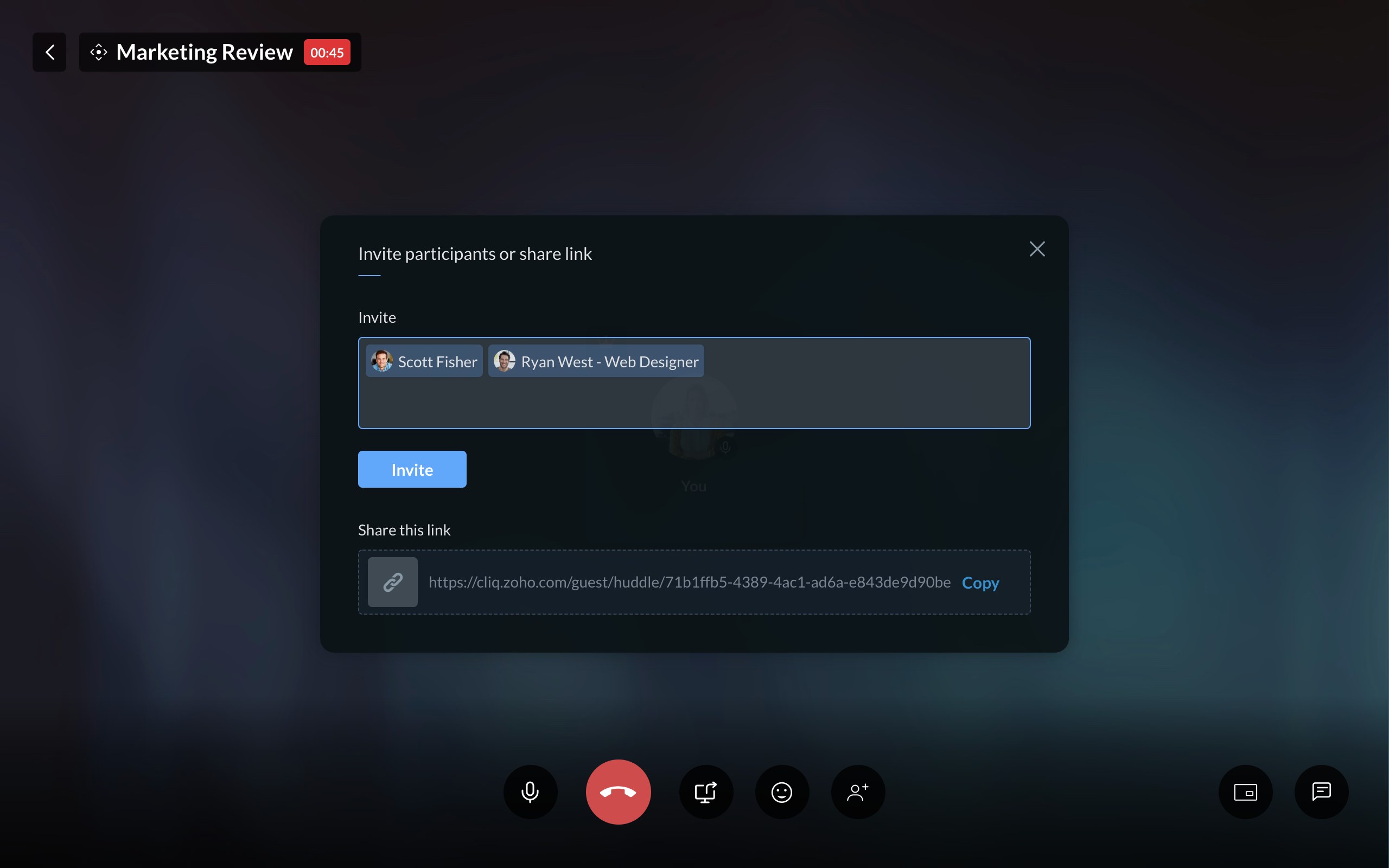Click the huddle guest URL text
The image size is (1389, 868).
coord(689,582)
